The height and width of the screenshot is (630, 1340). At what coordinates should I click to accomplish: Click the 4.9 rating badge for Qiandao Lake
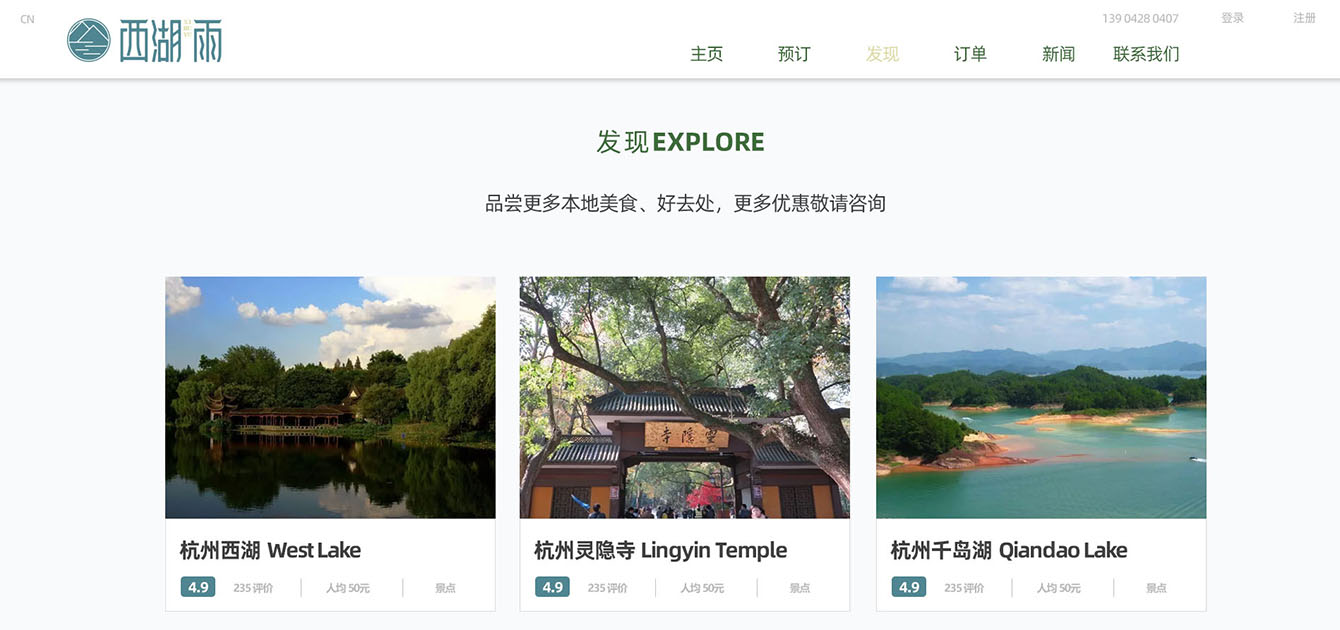pyautogui.click(x=909, y=587)
